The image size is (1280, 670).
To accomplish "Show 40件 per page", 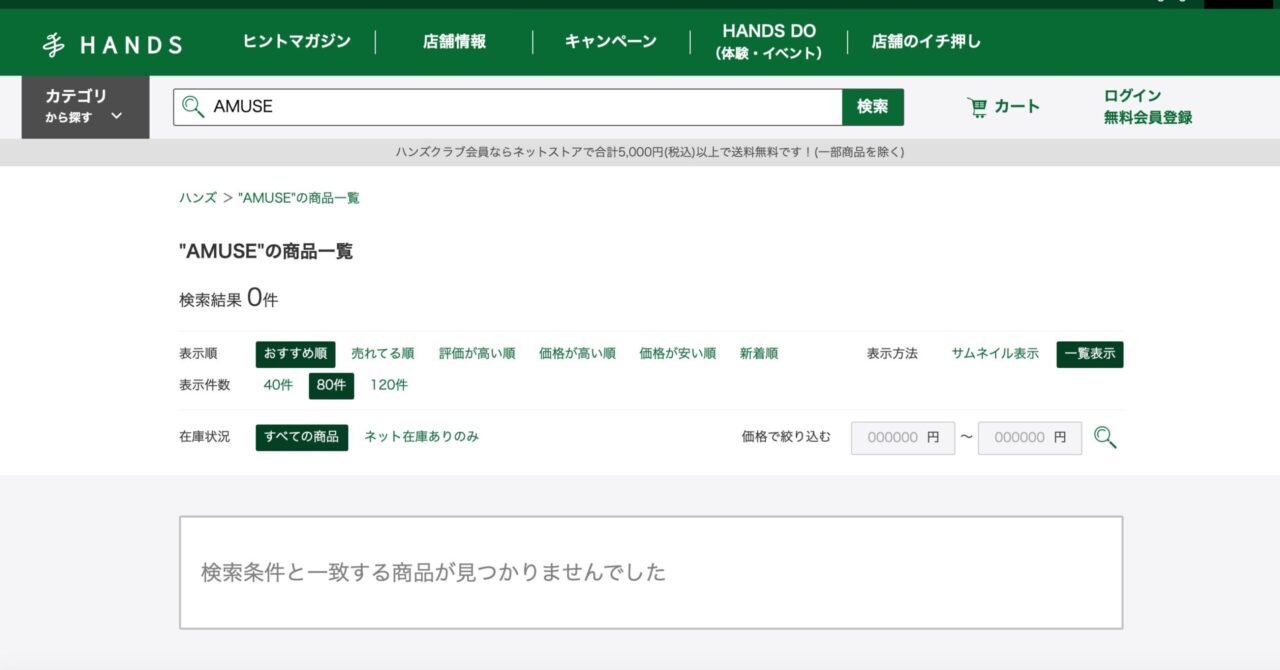I will click(278, 385).
